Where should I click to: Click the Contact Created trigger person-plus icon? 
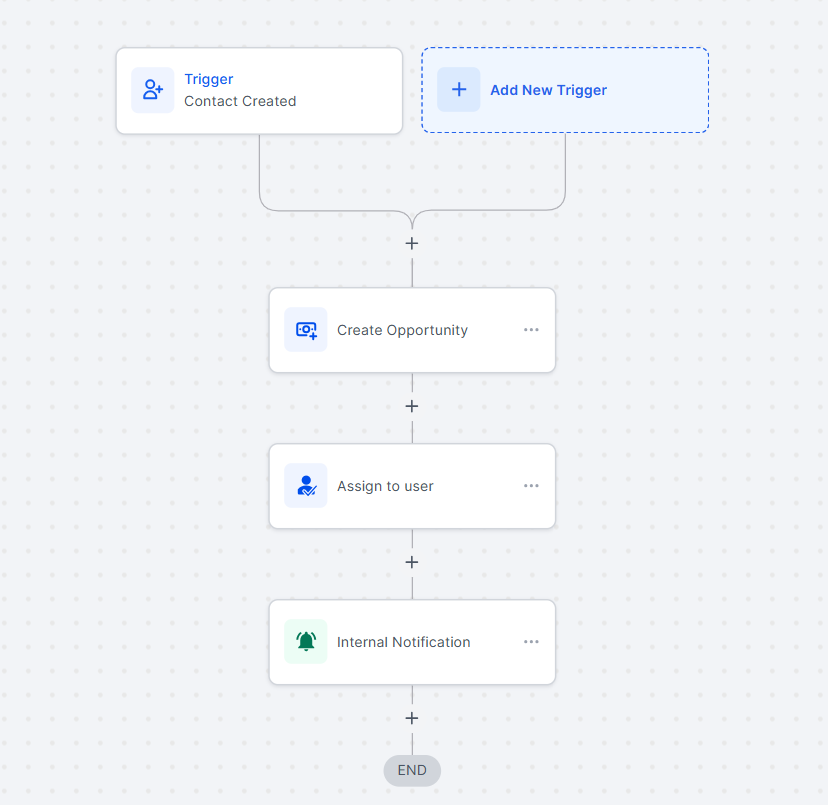(x=153, y=90)
